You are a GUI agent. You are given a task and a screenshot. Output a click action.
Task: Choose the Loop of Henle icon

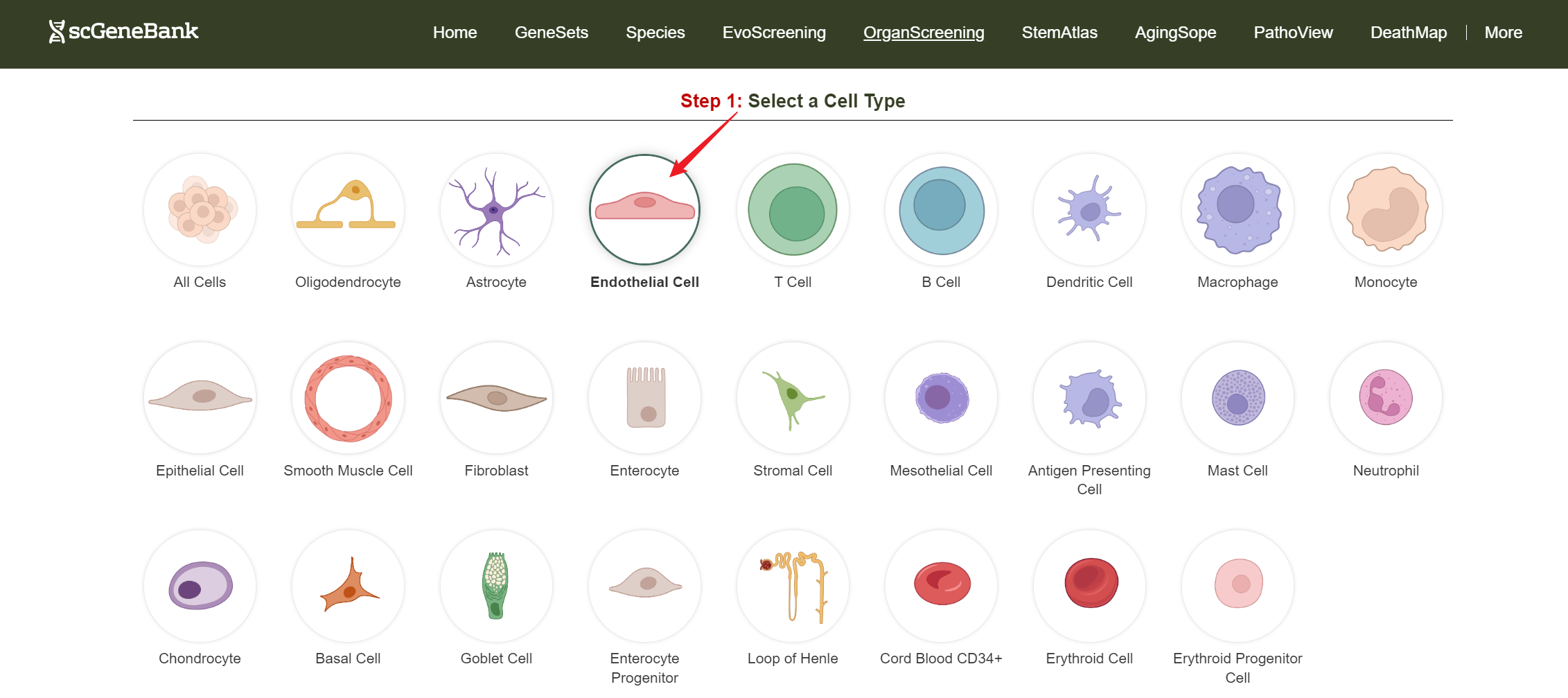click(793, 586)
